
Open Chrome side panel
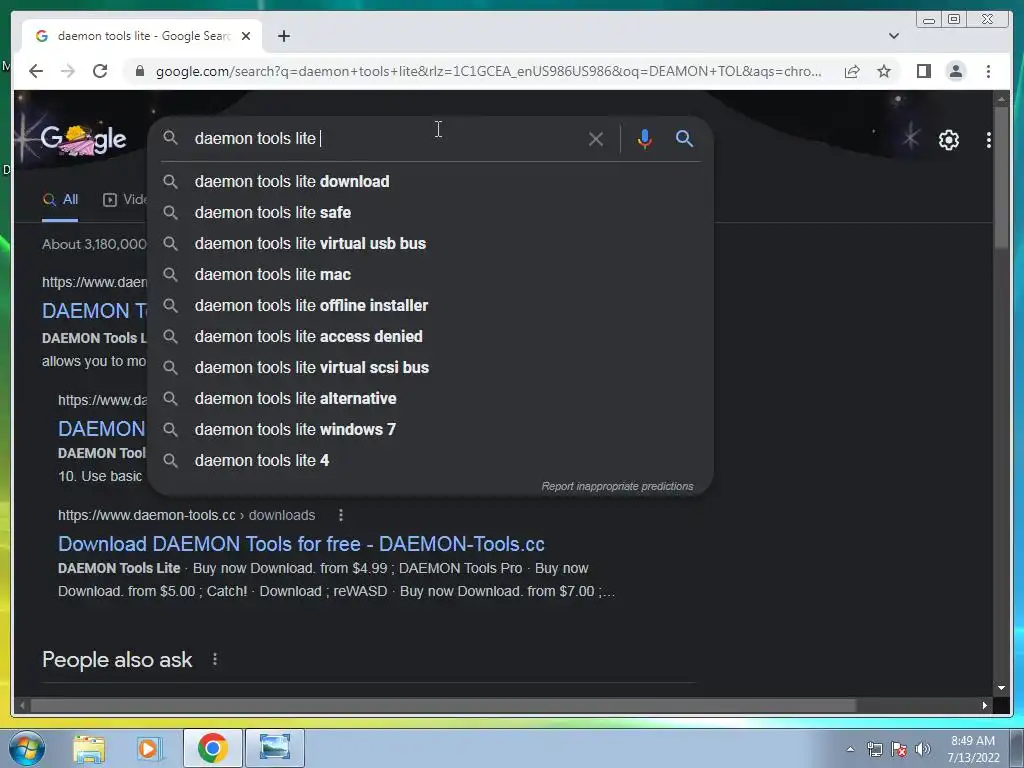coord(923,71)
